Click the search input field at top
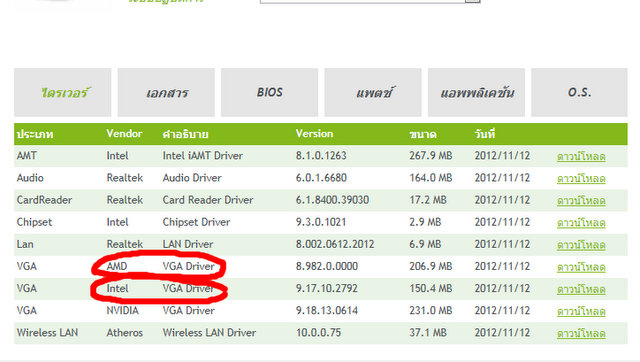640x362 pixels. tap(362, 1)
